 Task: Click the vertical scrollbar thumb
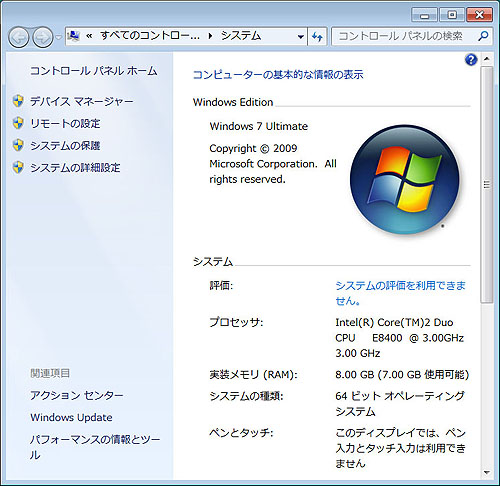click(487, 184)
